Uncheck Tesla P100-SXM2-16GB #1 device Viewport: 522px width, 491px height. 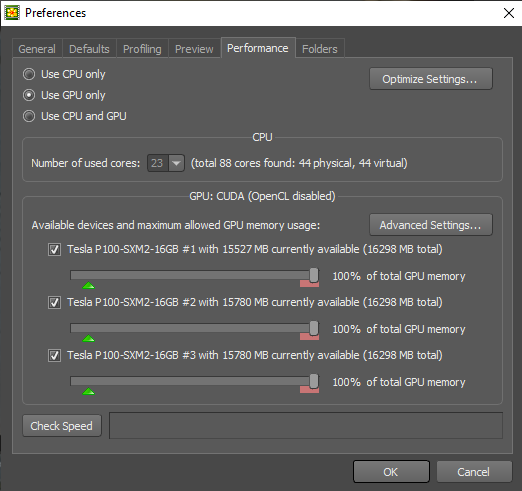(x=54, y=249)
